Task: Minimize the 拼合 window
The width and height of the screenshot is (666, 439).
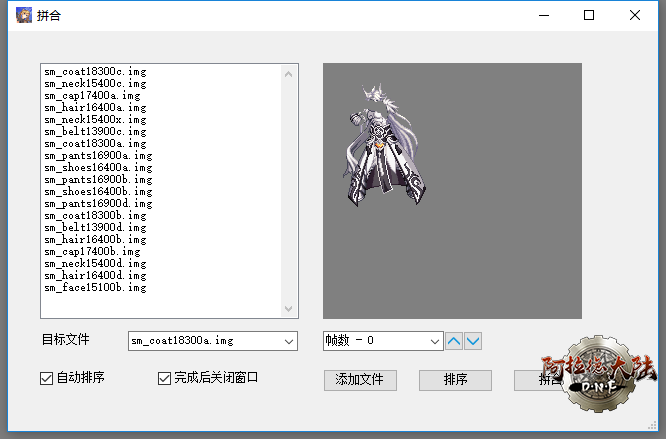Action: pos(544,15)
